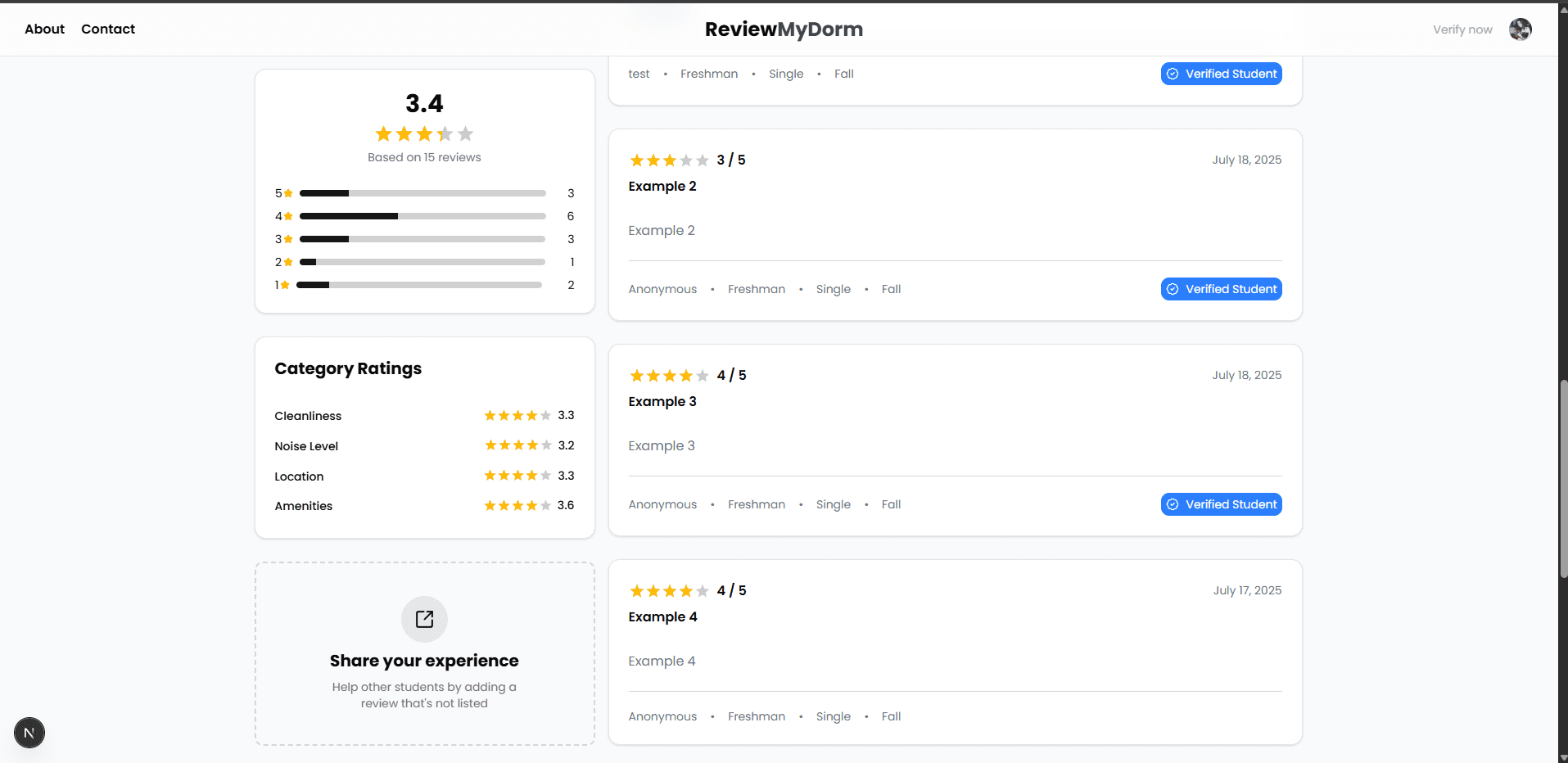This screenshot has width=1568, height=763.
Task: Go to ReviewMyDorm home logo
Action: click(784, 29)
